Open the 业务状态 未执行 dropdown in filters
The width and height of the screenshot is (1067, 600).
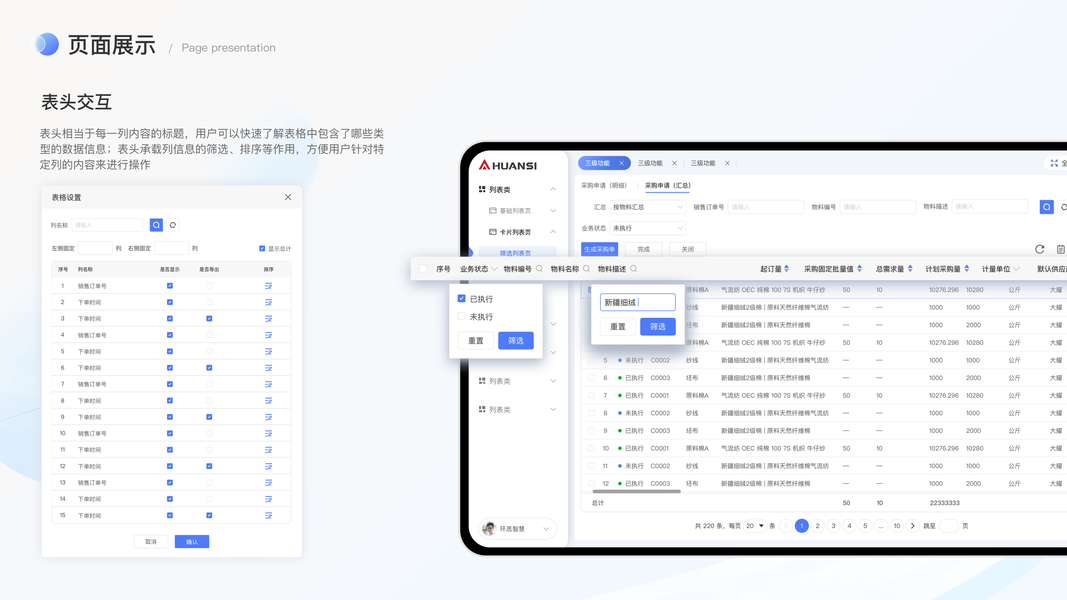(647, 228)
